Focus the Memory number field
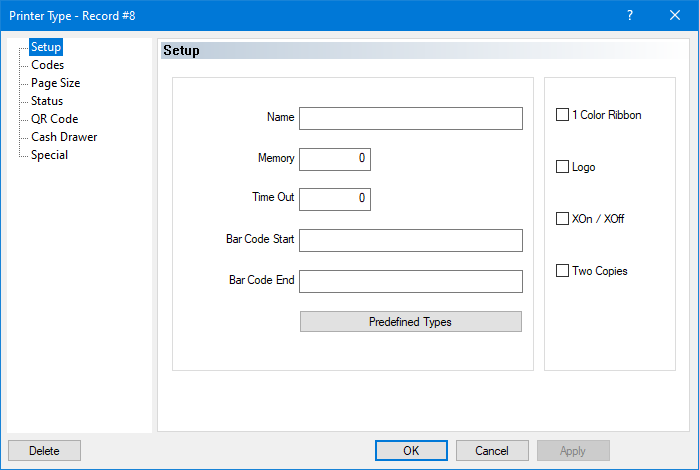The height and width of the screenshot is (470, 699). (335, 159)
